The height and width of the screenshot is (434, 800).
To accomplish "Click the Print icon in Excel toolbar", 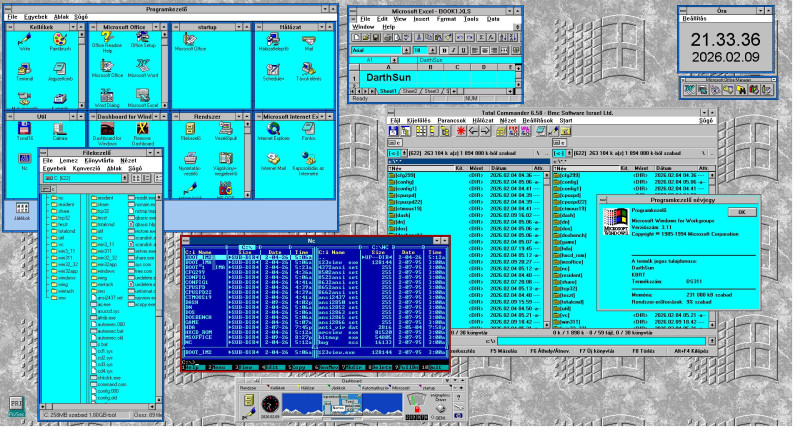I will point(387,37).
